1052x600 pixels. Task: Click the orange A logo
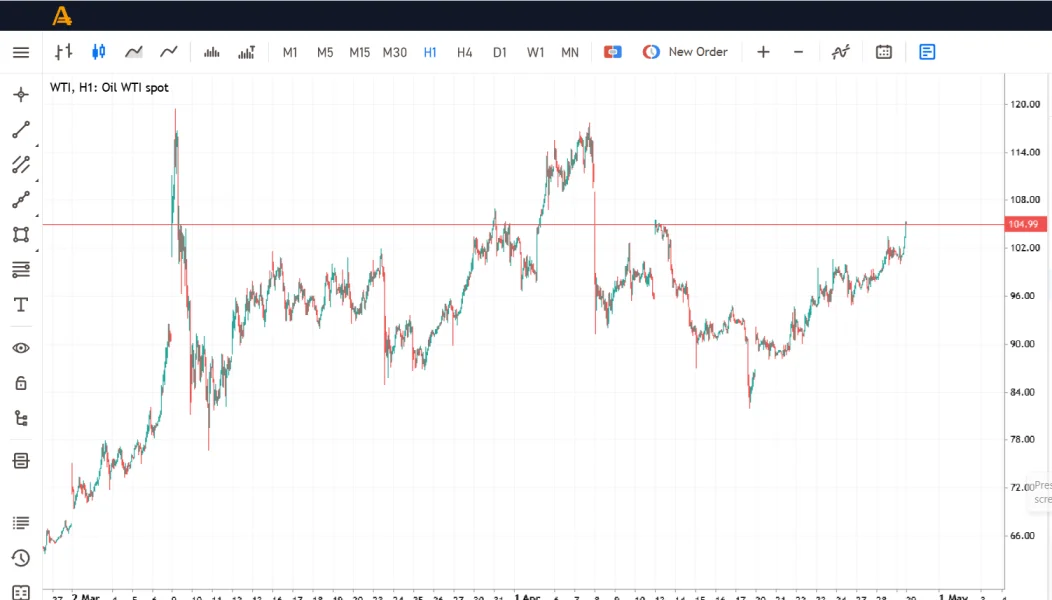62,16
